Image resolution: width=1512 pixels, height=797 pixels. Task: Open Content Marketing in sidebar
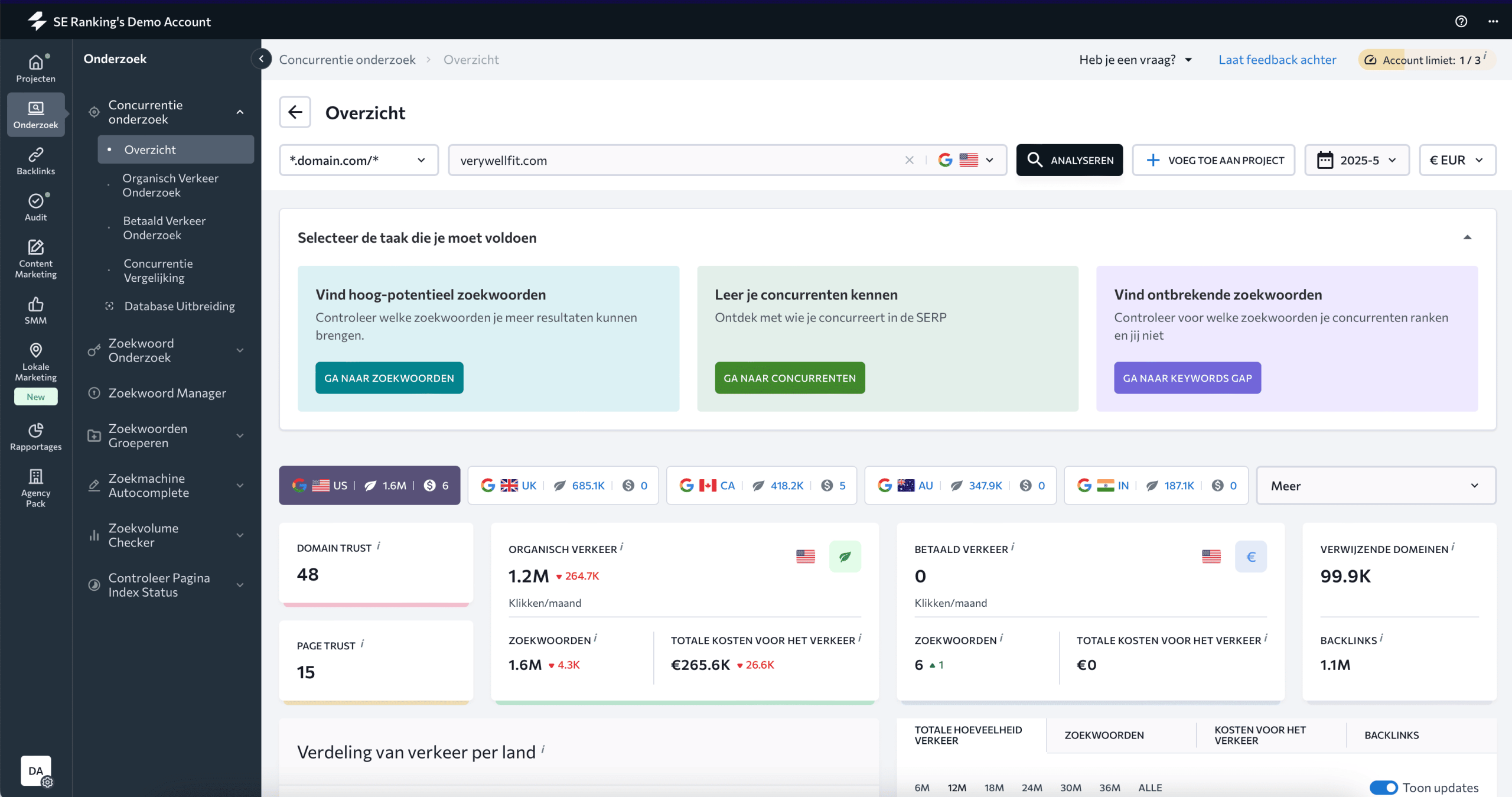[x=35, y=259]
